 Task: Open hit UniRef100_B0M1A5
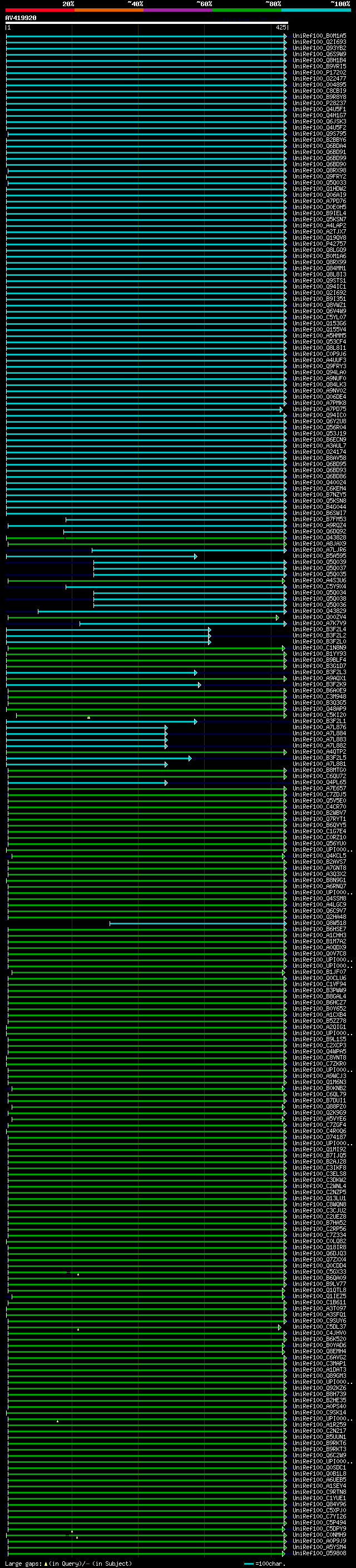pos(319,36)
